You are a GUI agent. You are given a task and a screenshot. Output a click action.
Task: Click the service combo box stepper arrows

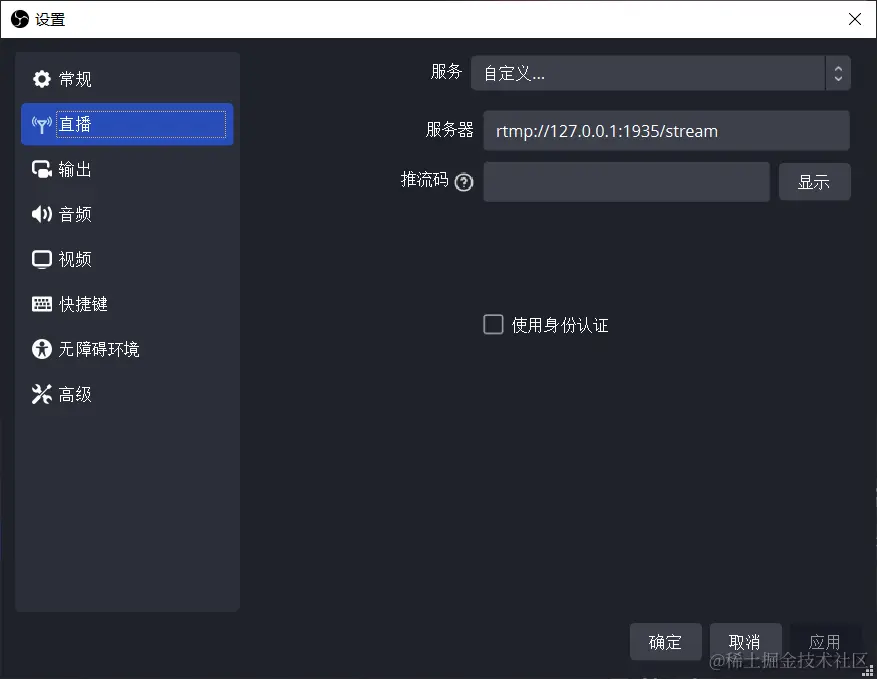838,72
